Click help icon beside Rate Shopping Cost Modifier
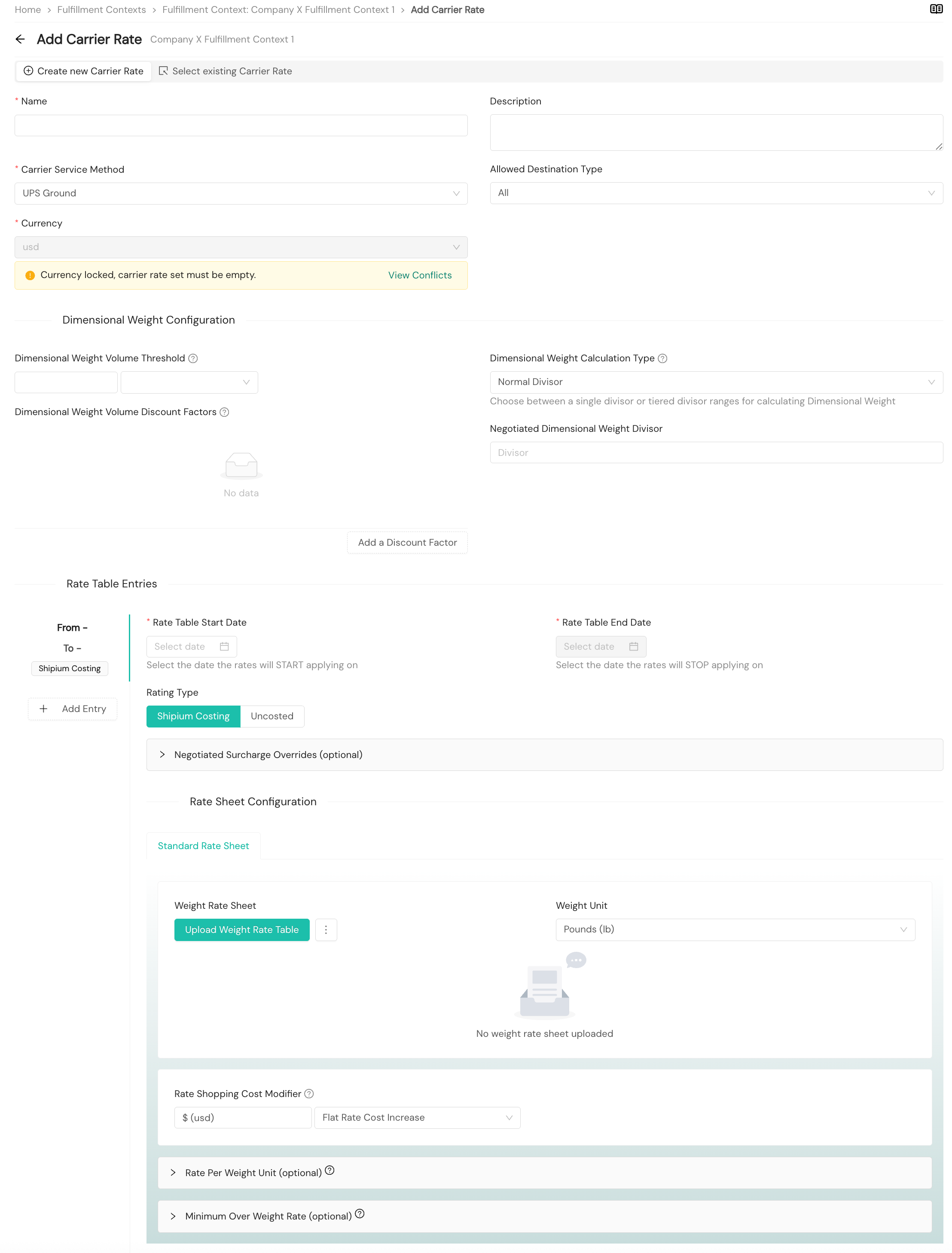This screenshot has width=952, height=1253. point(309,1094)
